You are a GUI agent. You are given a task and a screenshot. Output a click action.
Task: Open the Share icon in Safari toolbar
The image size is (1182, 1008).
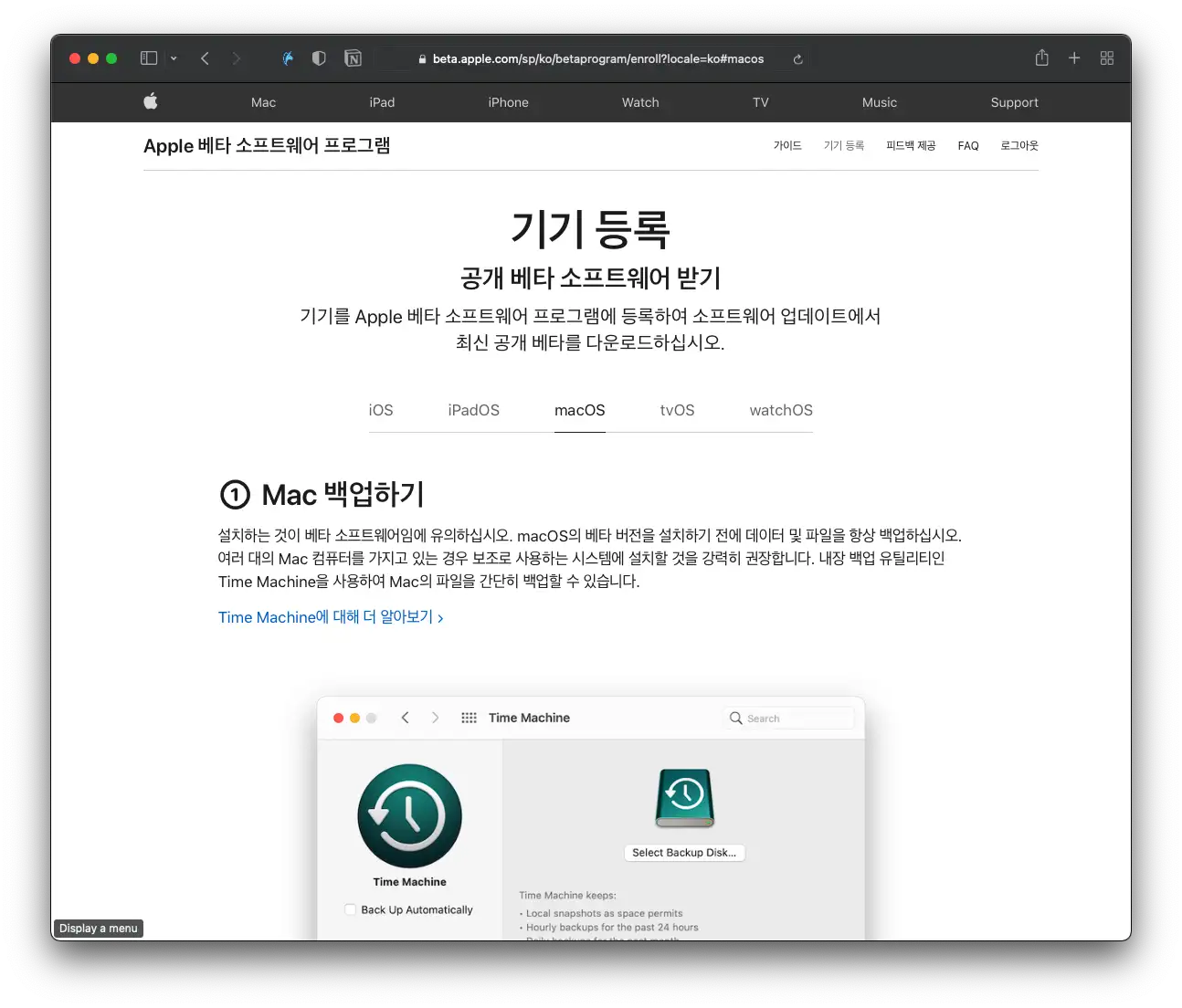pyautogui.click(x=1041, y=58)
